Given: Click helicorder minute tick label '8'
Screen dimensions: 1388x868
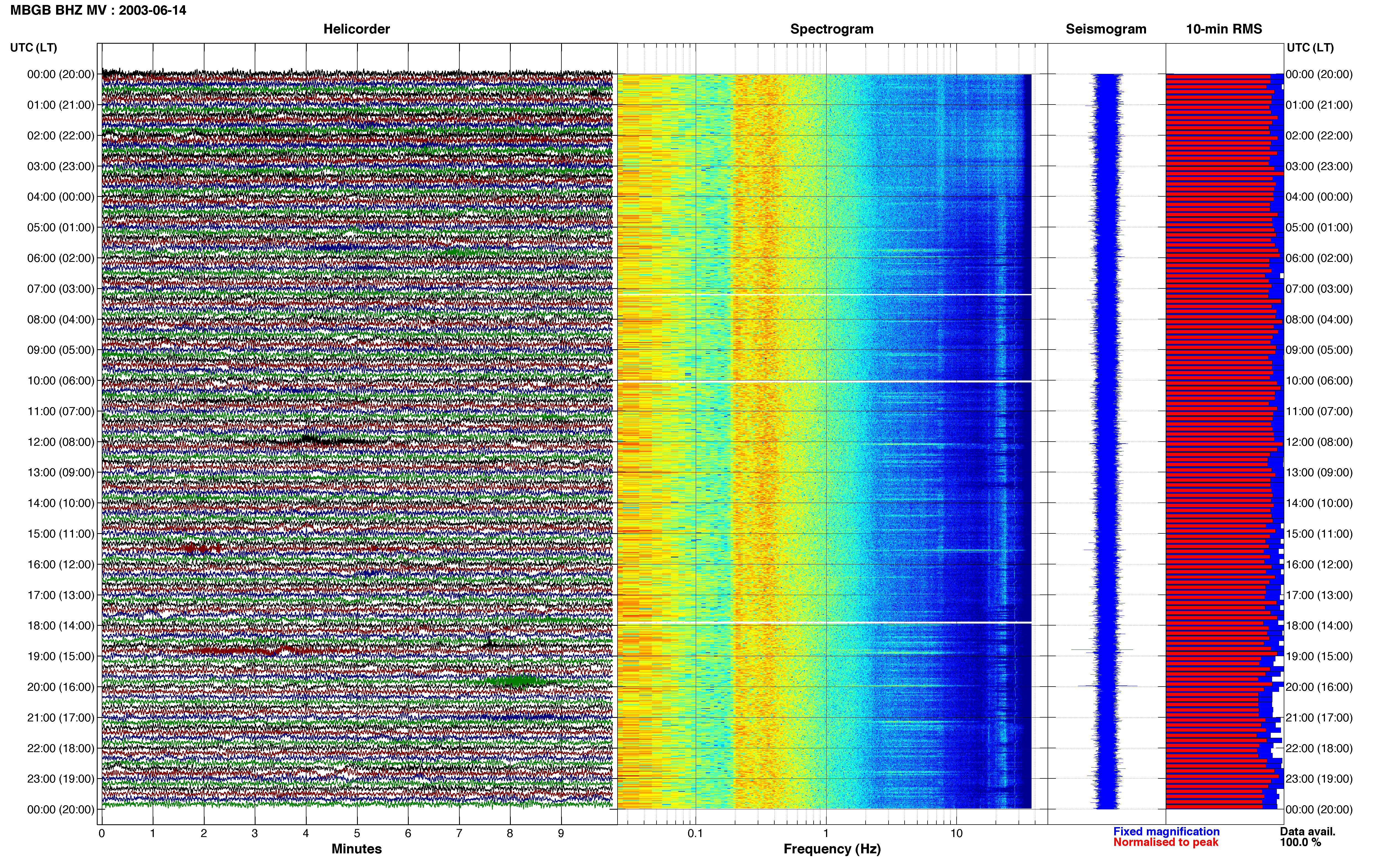Looking at the screenshot, I should click(x=510, y=833).
